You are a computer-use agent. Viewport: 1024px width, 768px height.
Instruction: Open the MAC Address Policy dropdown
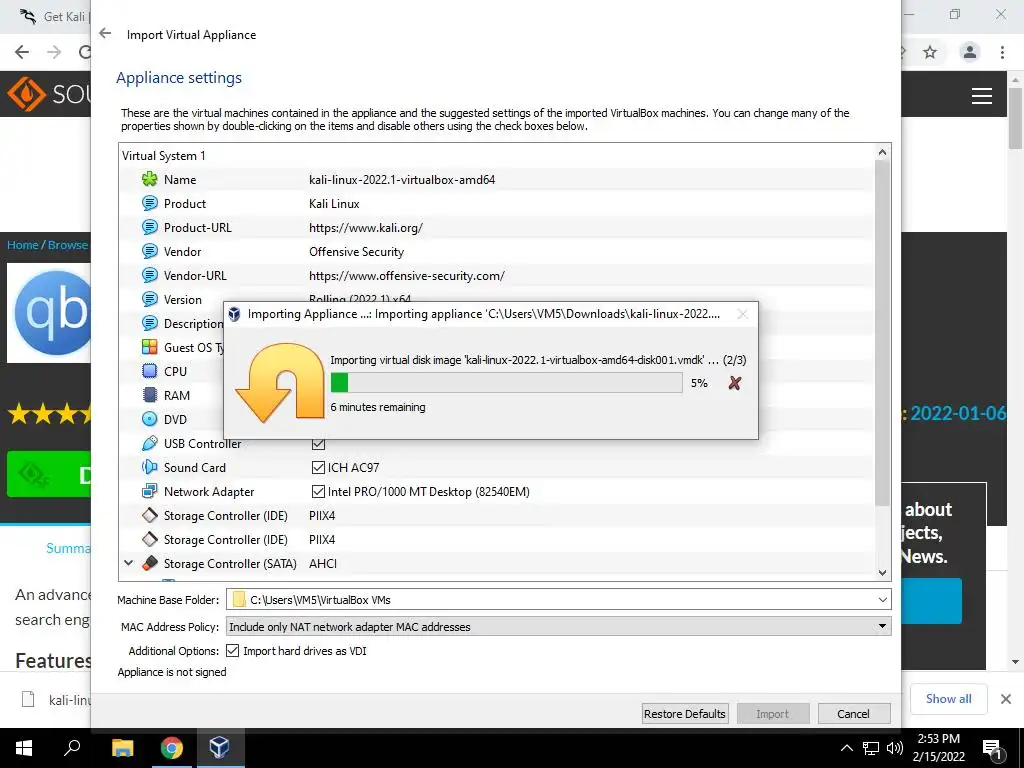pos(882,626)
